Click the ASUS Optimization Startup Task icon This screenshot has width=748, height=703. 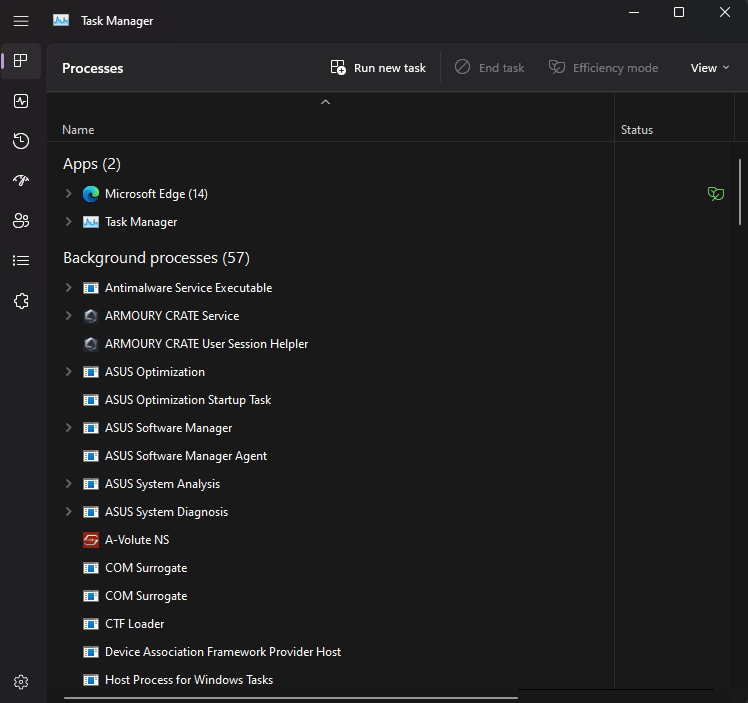click(x=91, y=400)
